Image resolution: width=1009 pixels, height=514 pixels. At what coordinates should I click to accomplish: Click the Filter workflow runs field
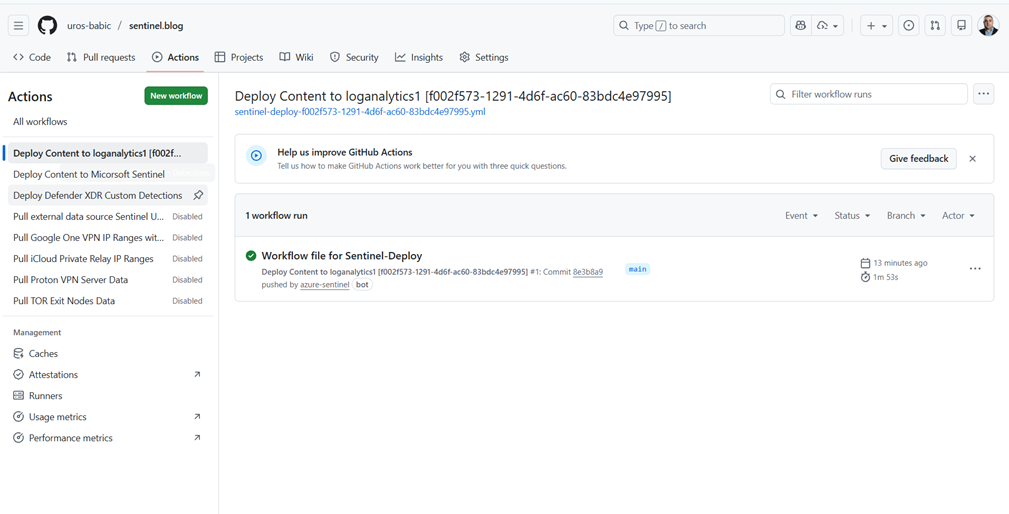[x=868, y=94]
